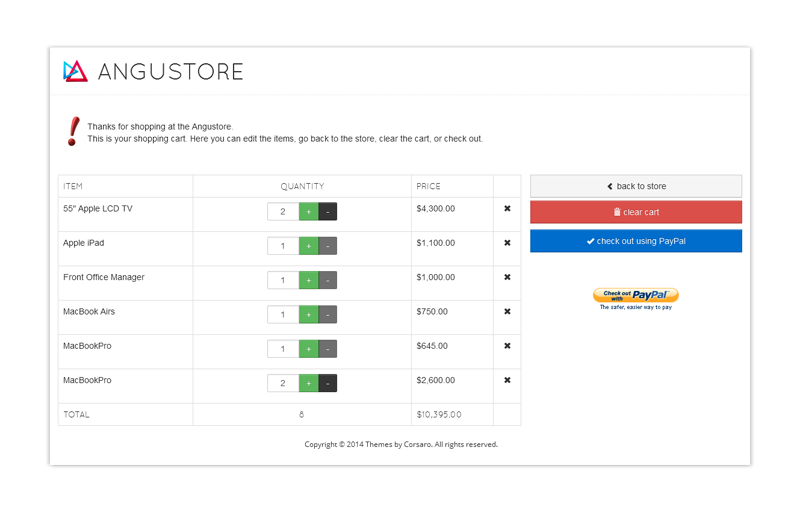Click the PayPal checkout logo badge
This screenshot has width=800, height=531.
[636, 297]
